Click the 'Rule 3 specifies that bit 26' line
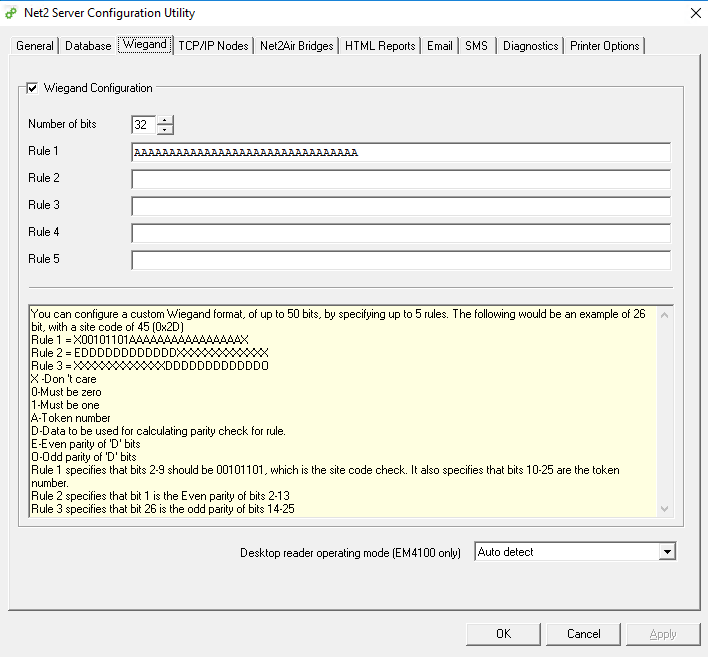The image size is (708, 657). pos(163,509)
